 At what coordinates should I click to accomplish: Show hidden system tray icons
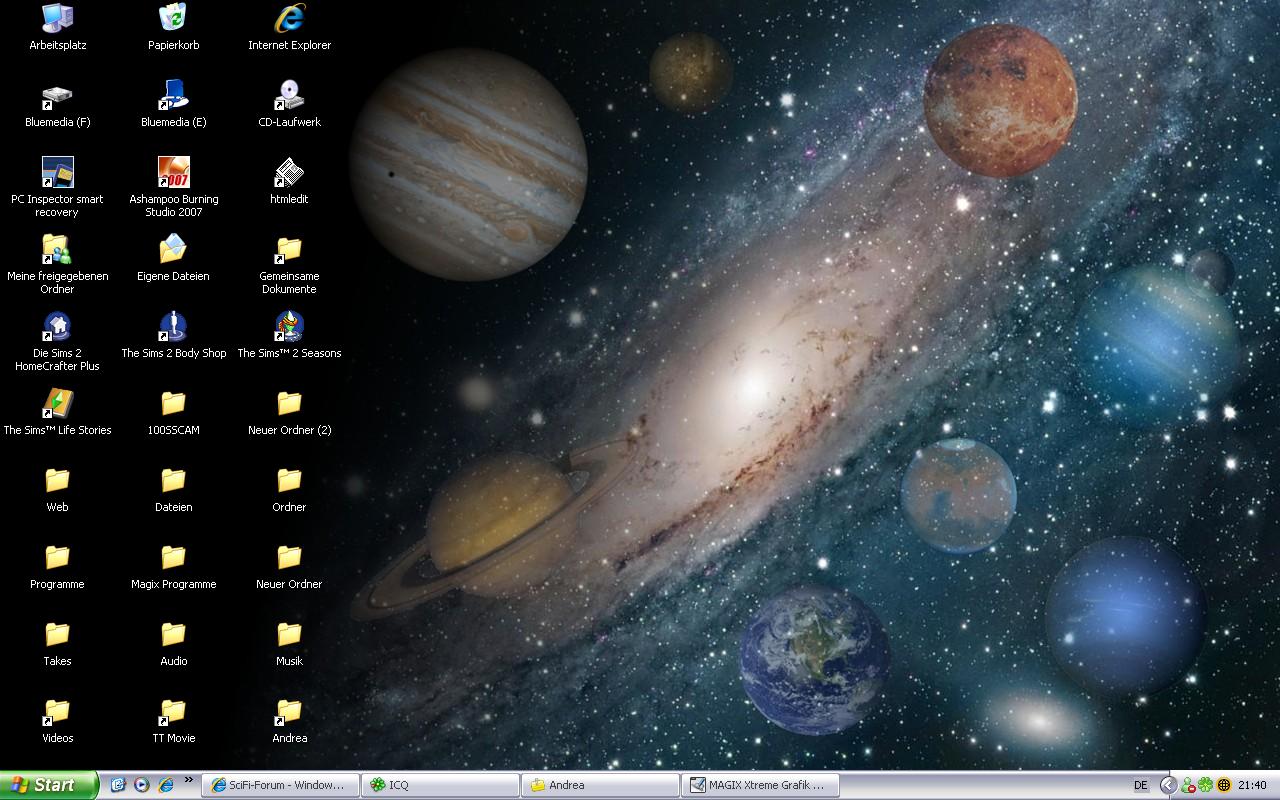(x=1168, y=785)
